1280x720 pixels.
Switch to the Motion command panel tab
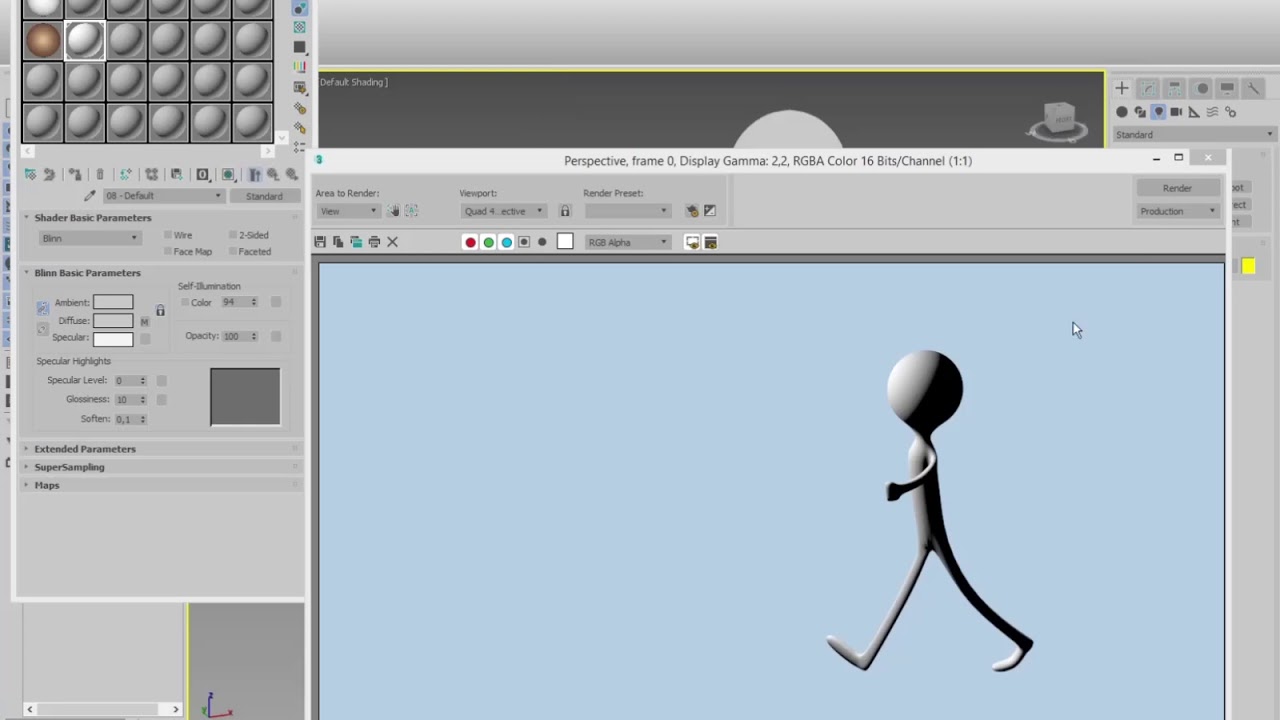click(1203, 88)
